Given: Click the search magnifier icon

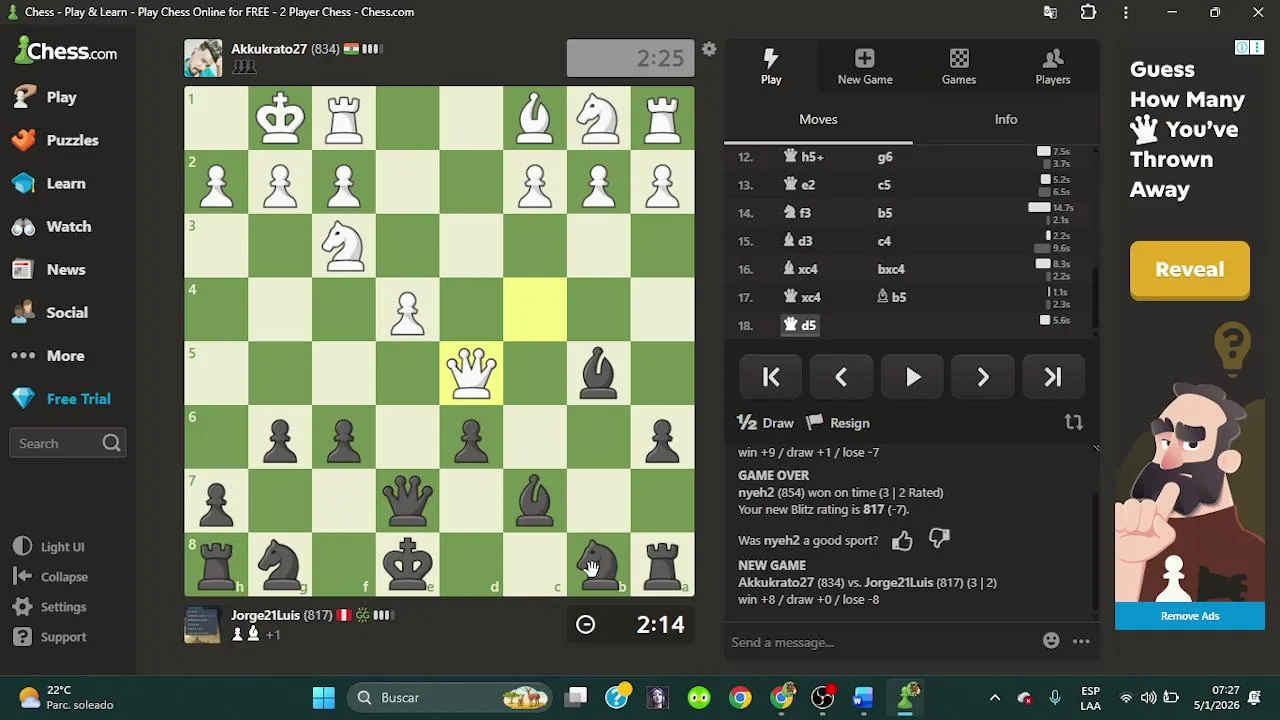Looking at the screenshot, I should 111,443.
